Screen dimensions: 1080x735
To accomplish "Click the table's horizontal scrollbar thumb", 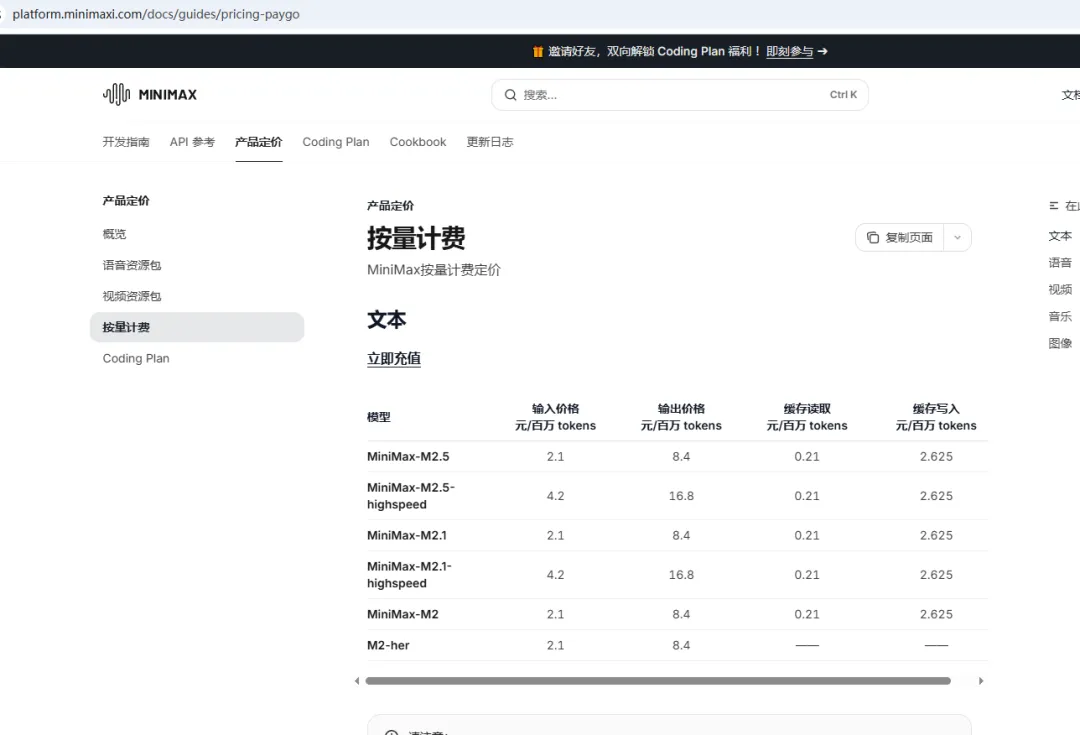I will [x=658, y=681].
